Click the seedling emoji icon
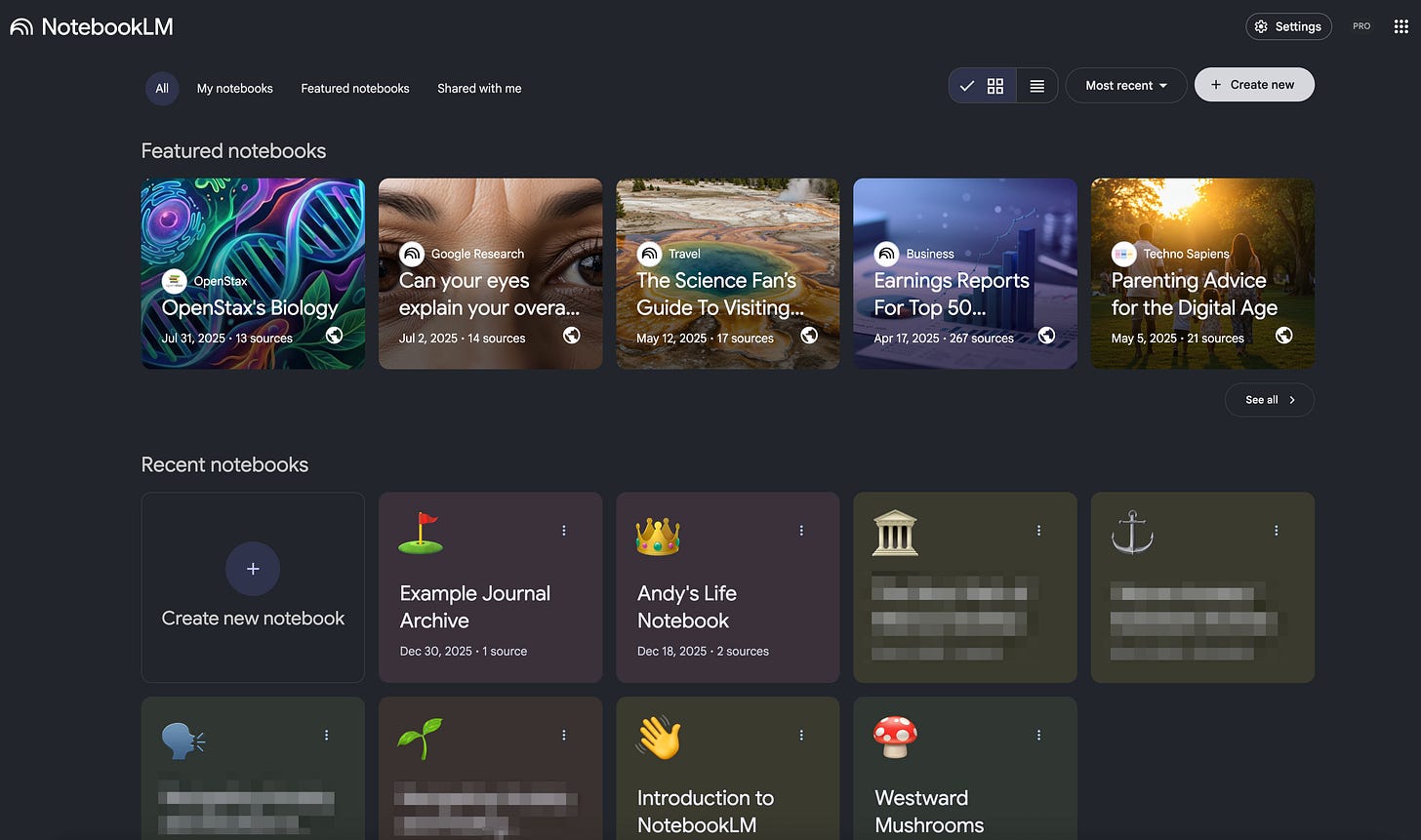The width and height of the screenshot is (1421, 840). point(421,740)
